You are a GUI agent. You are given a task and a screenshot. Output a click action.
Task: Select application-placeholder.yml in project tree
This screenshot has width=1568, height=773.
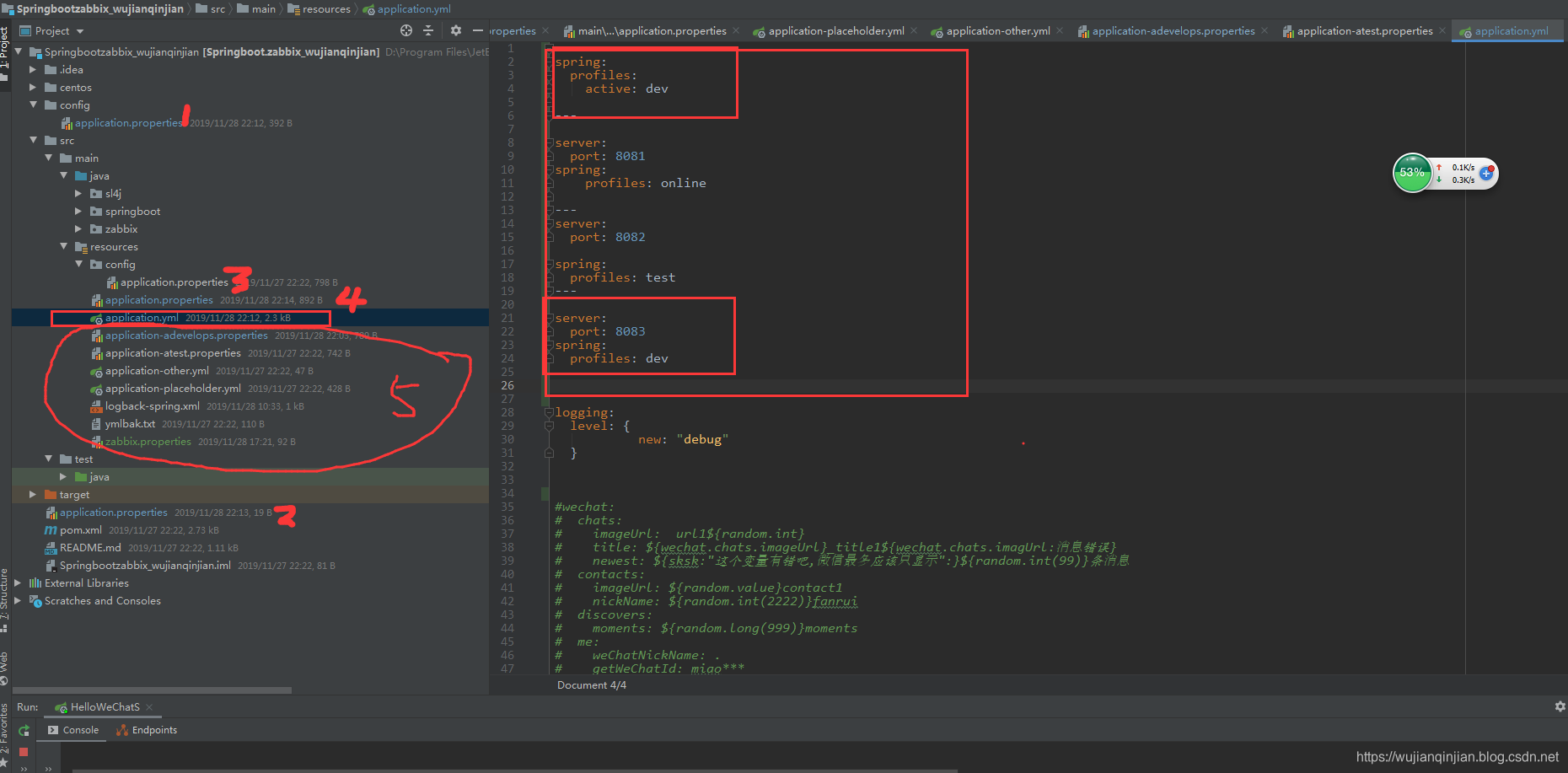(x=173, y=389)
